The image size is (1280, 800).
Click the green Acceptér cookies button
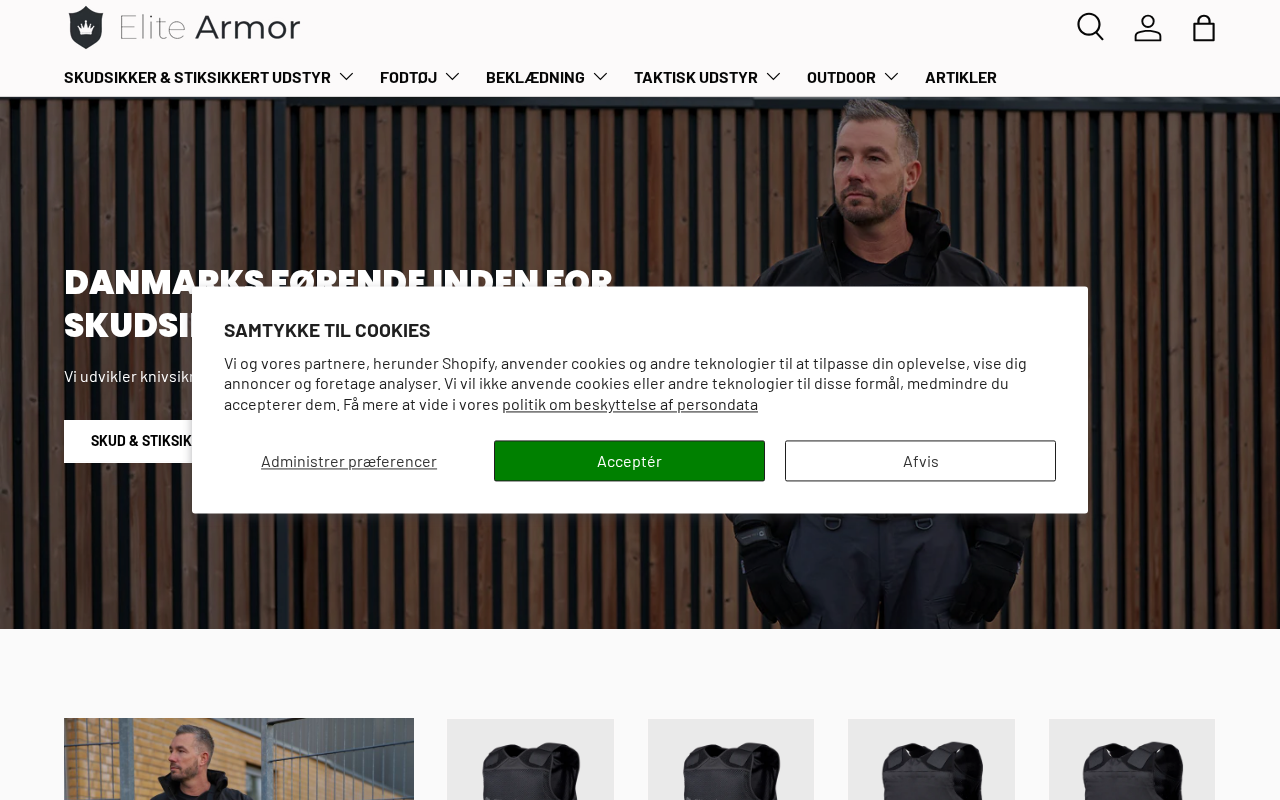[629, 461]
